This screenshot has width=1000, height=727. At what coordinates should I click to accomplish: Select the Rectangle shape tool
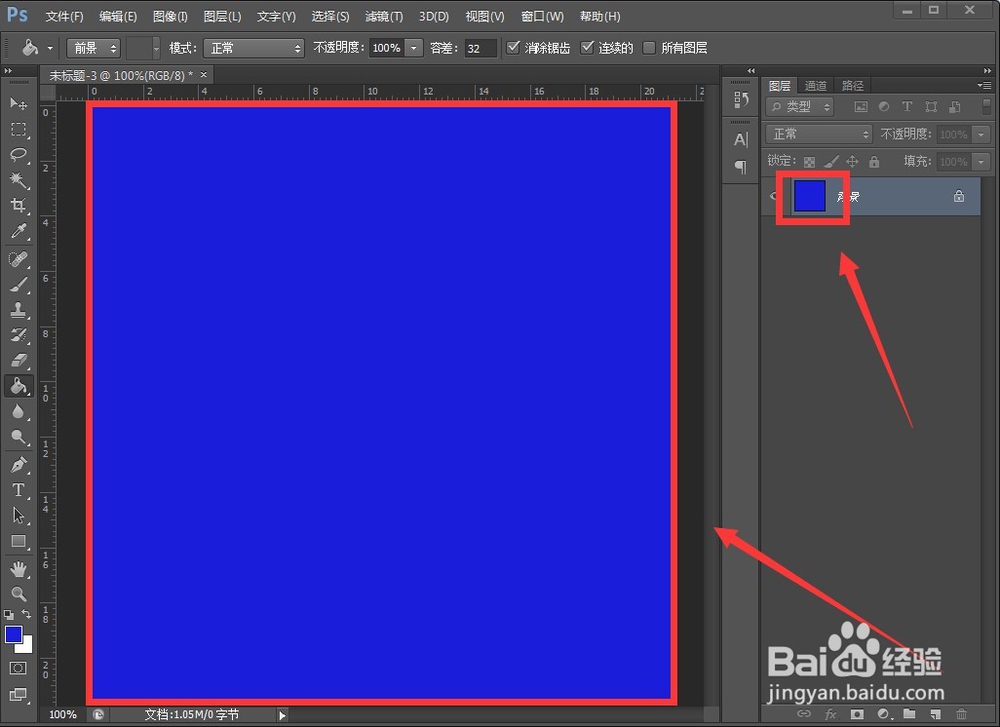click(x=18, y=541)
